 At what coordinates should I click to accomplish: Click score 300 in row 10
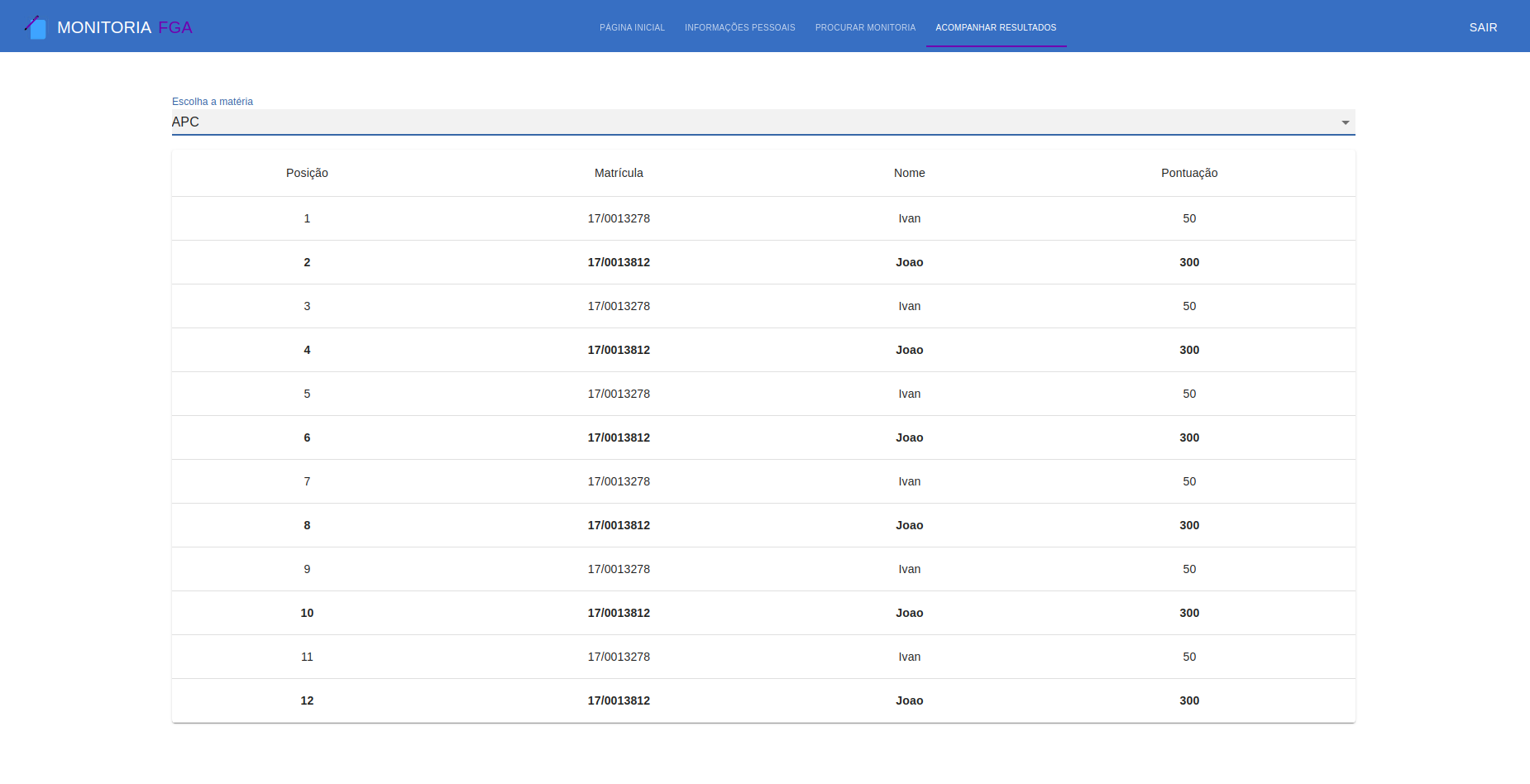[x=1189, y=613]
